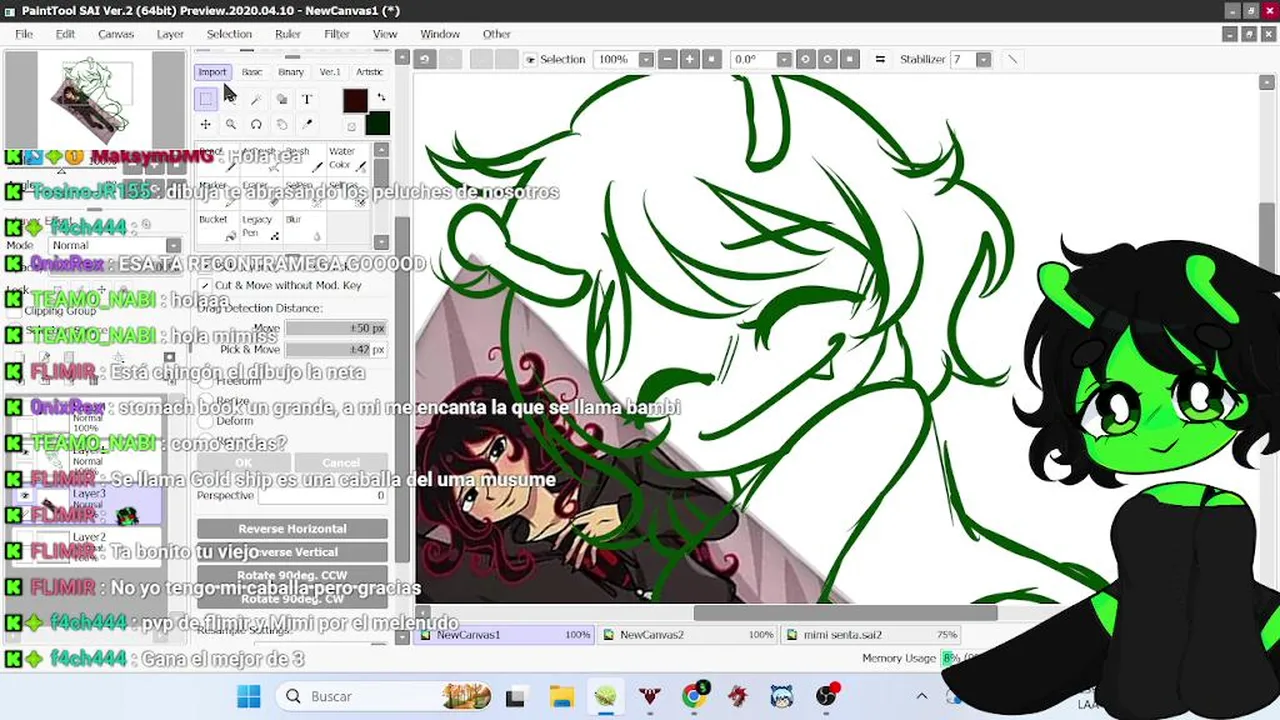
Task: Toggle transparent color icon near swatches
Action: click(x=351, y=126)
